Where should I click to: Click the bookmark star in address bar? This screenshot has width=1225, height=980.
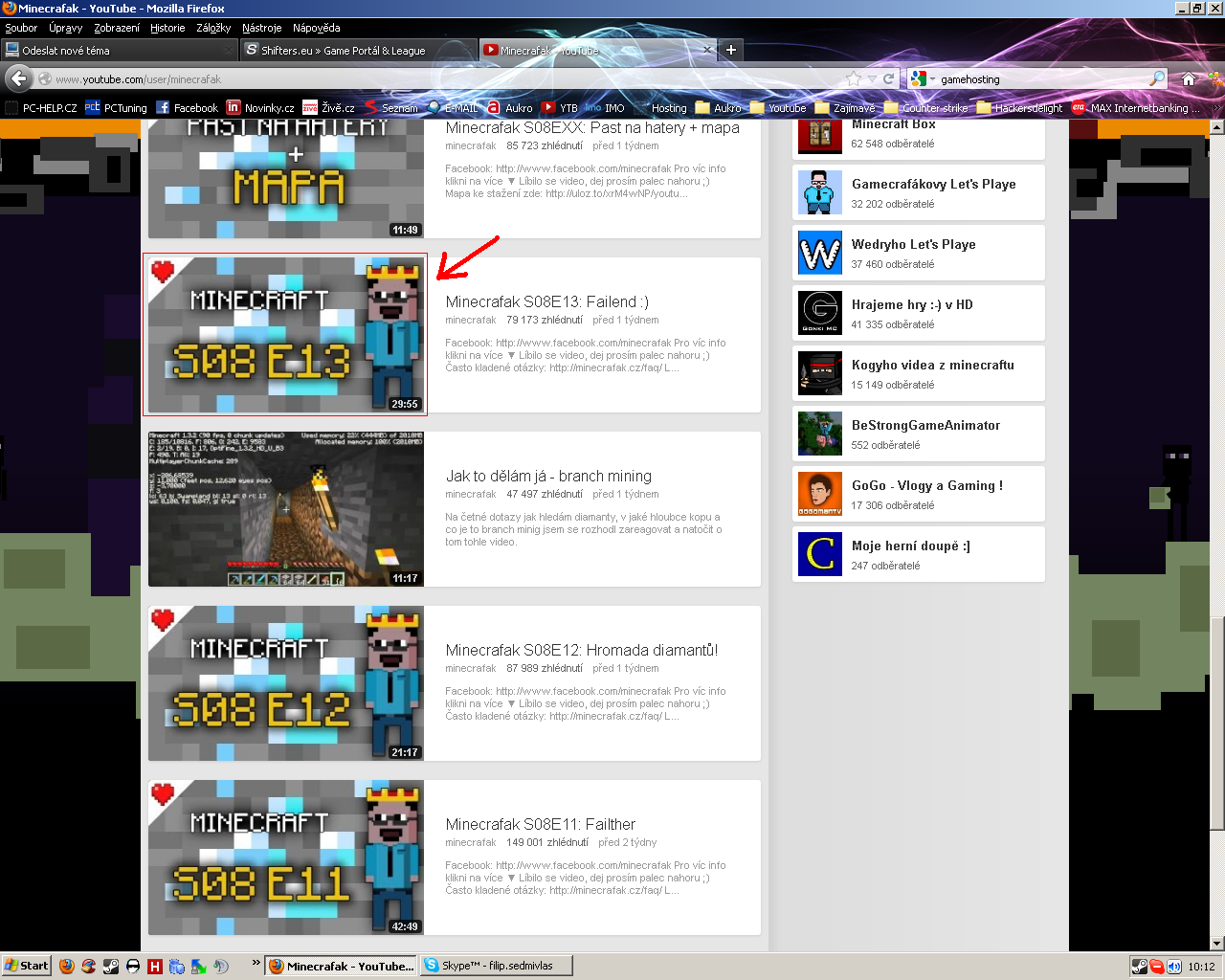854,78
